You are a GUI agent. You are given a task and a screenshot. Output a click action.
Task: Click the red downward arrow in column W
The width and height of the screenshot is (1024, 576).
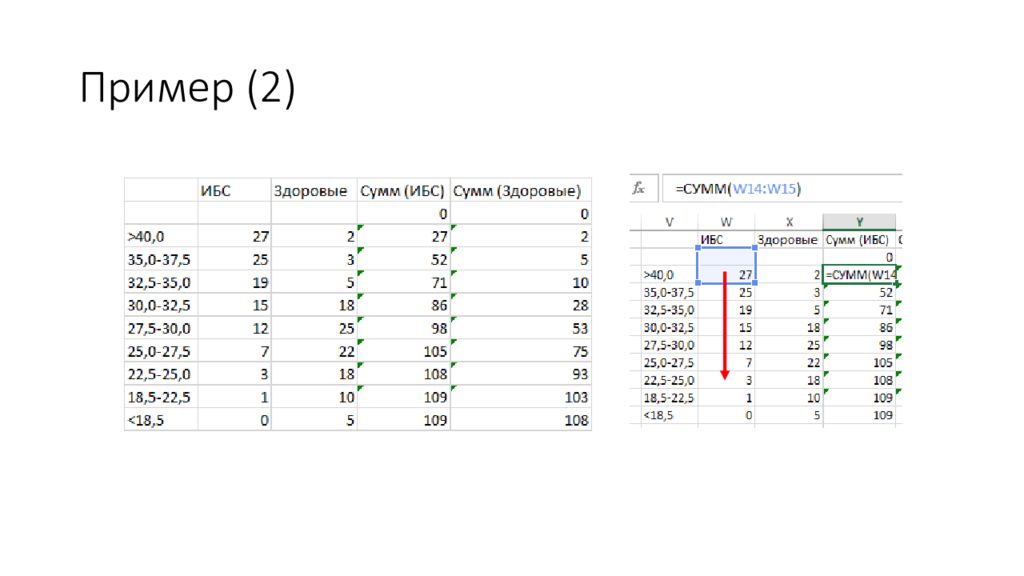coord(724,330)
